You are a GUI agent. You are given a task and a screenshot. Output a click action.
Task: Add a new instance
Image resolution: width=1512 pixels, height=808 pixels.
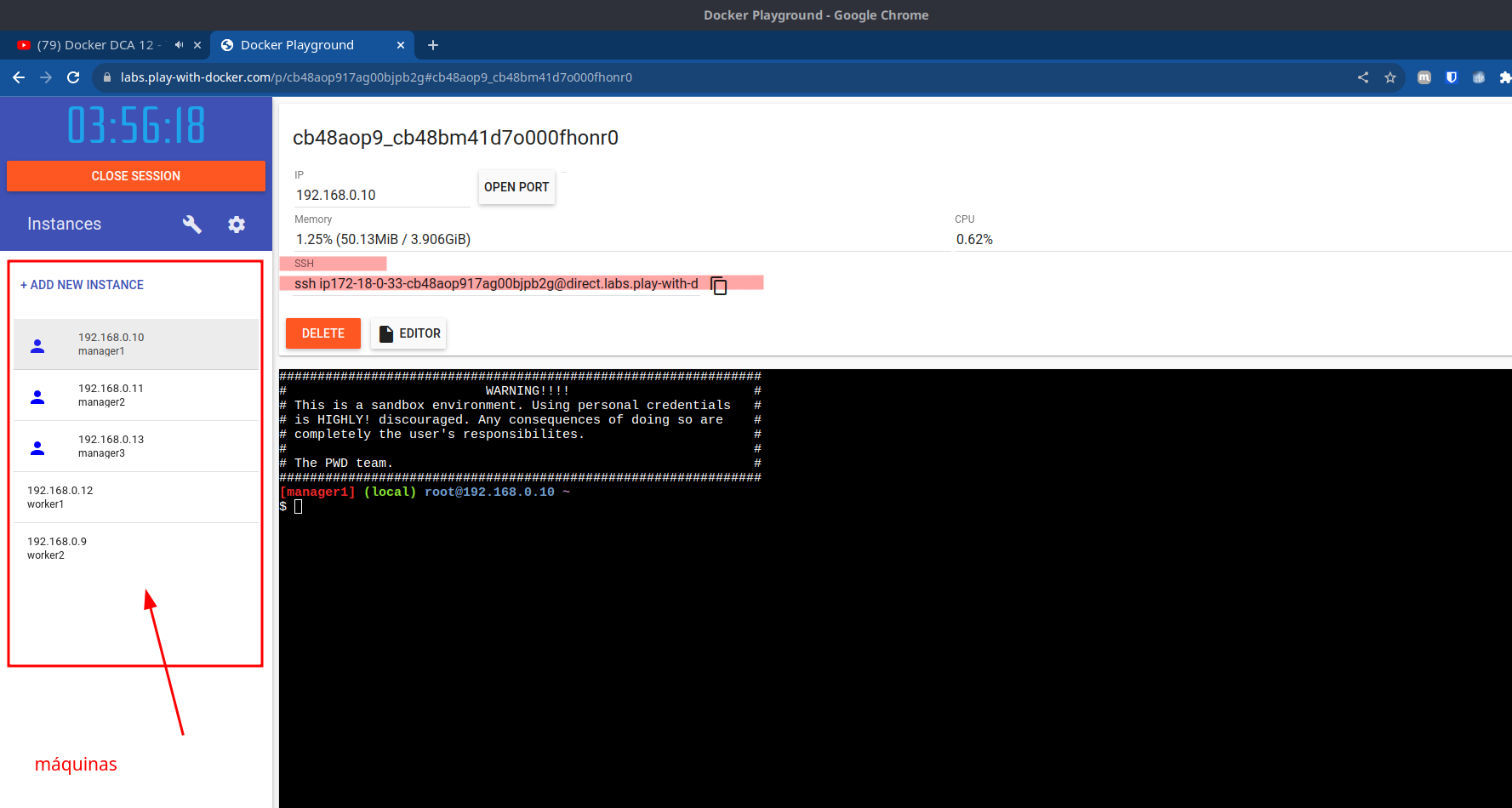pyautogui.click(x=82, y=284)
